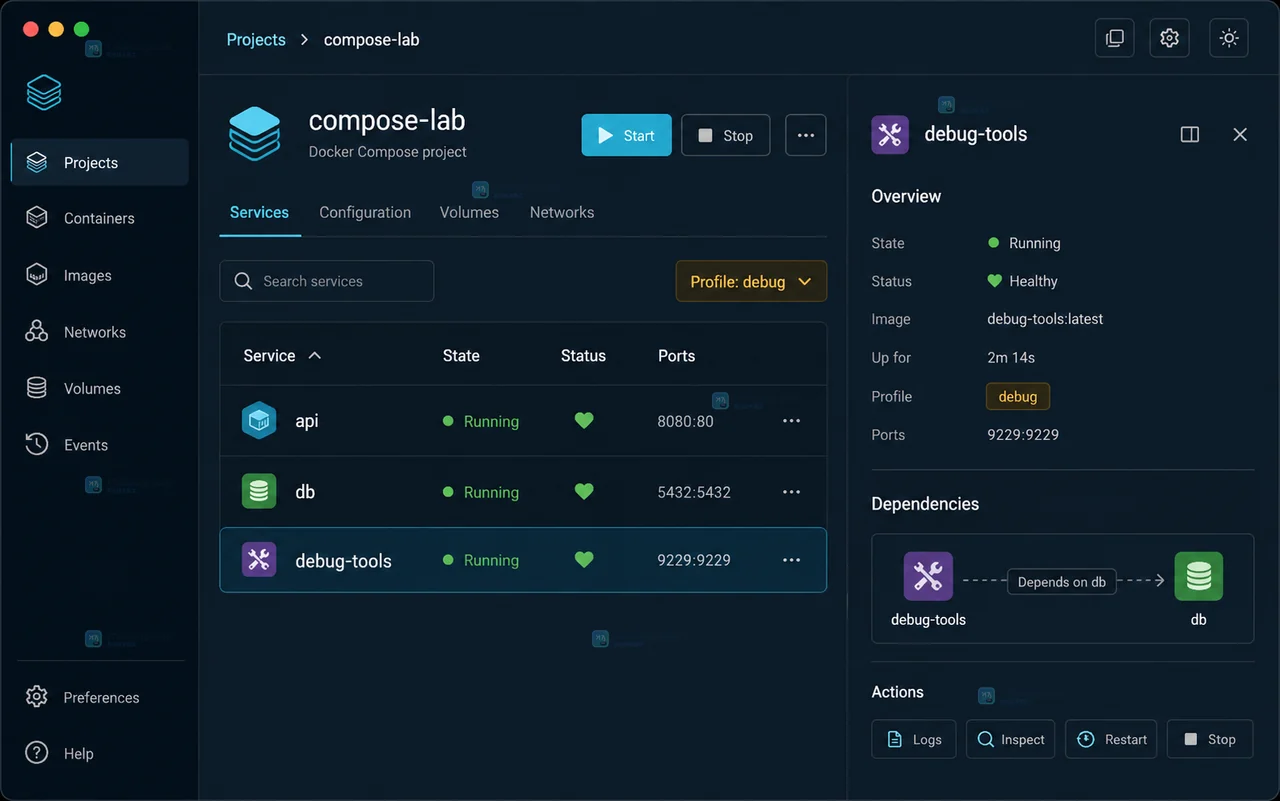This screenshot has width=1280, height=801.
Task: Open the Containers sidebar section
Action: tap(99, 218)
